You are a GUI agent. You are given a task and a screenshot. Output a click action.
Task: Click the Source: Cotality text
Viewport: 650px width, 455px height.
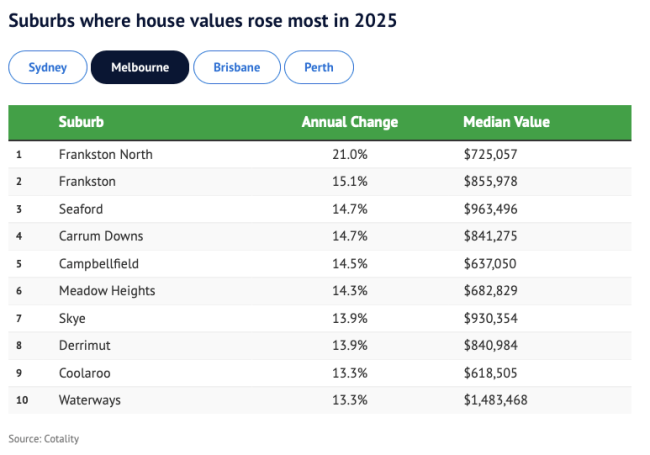coord(44,438)
